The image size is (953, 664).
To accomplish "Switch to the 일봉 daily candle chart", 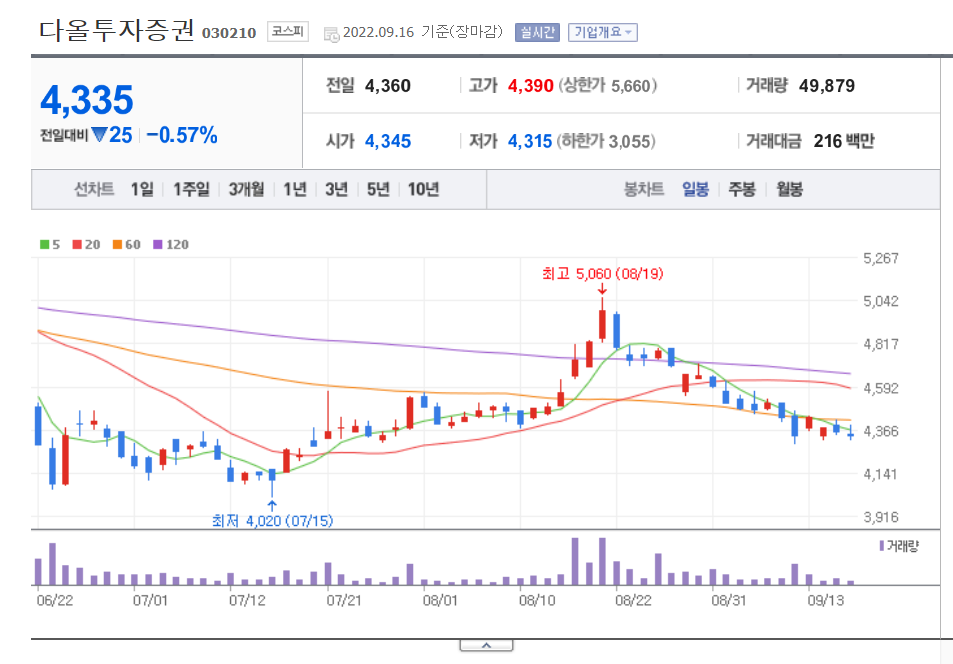I will pyautogui.click(x=695, y=190).
